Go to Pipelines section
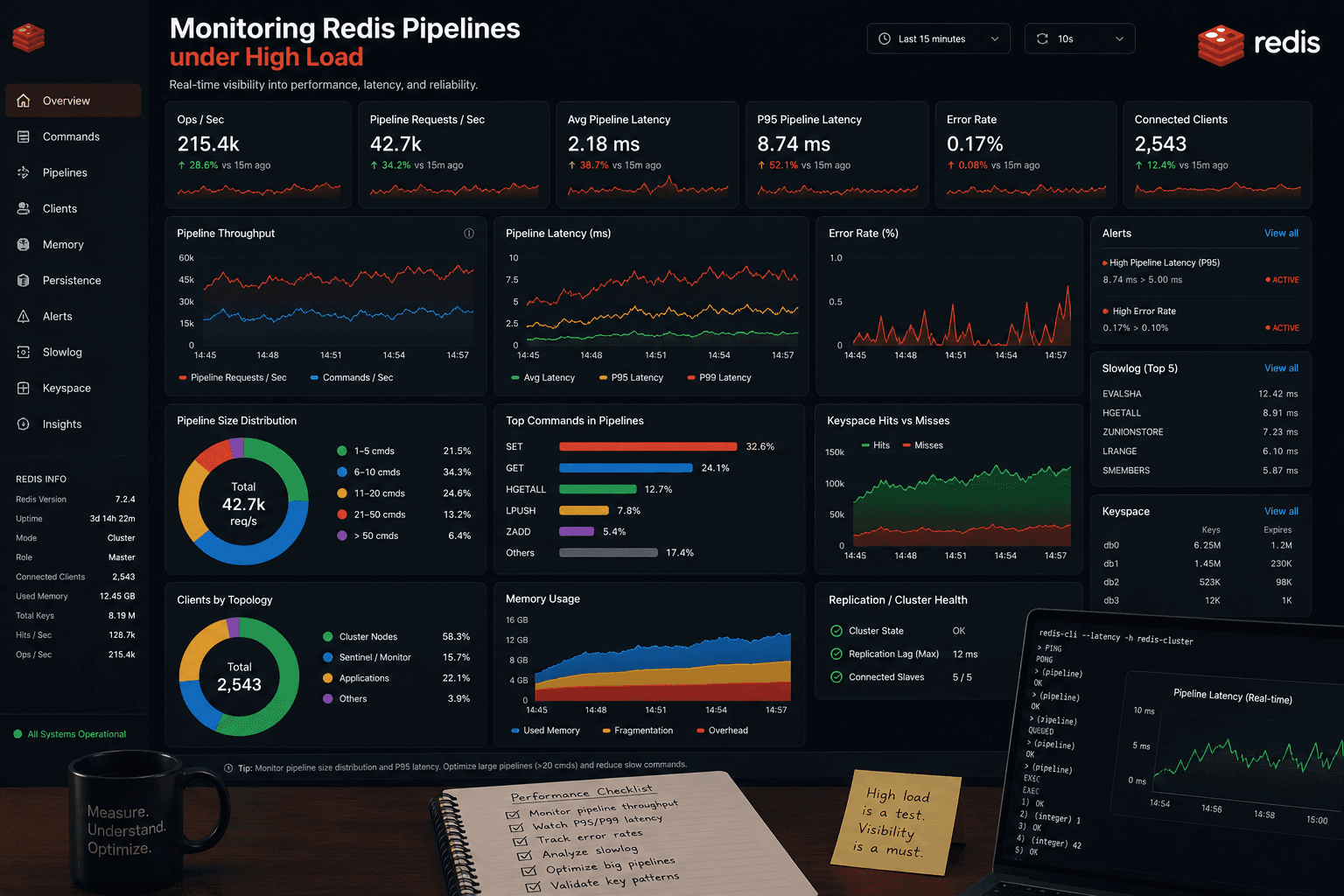Viewport: 1344px width, 896px height. coord(73,172)
